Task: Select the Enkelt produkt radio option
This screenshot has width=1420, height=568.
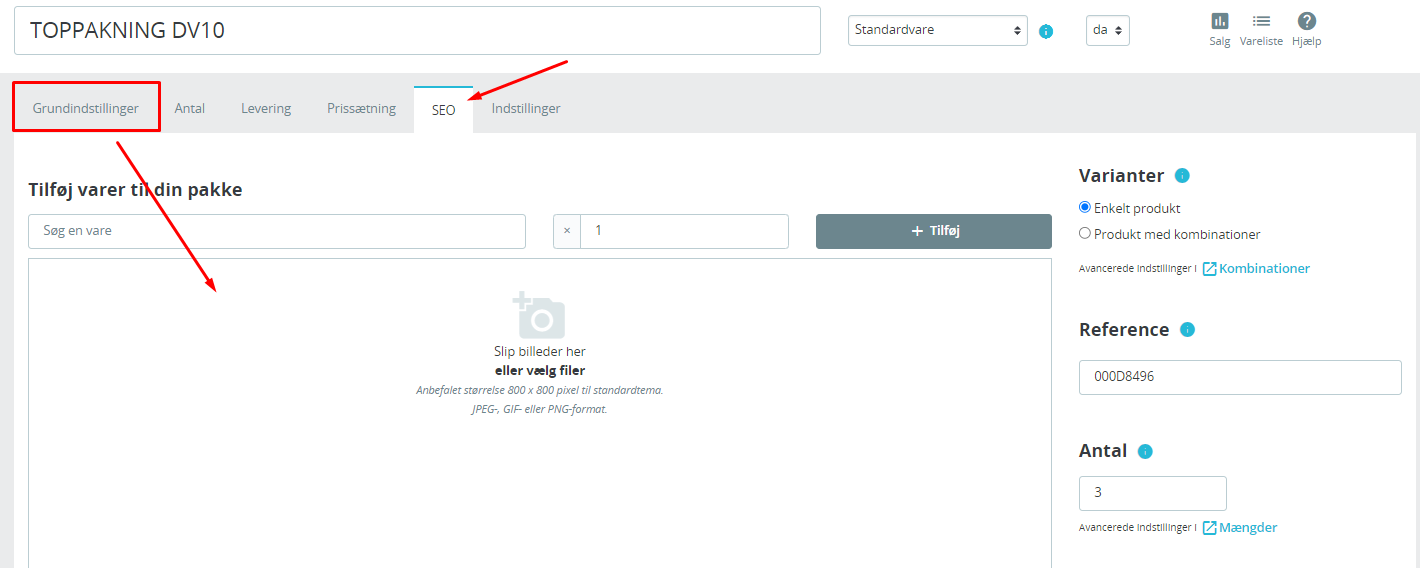Action: point(1085,208)
